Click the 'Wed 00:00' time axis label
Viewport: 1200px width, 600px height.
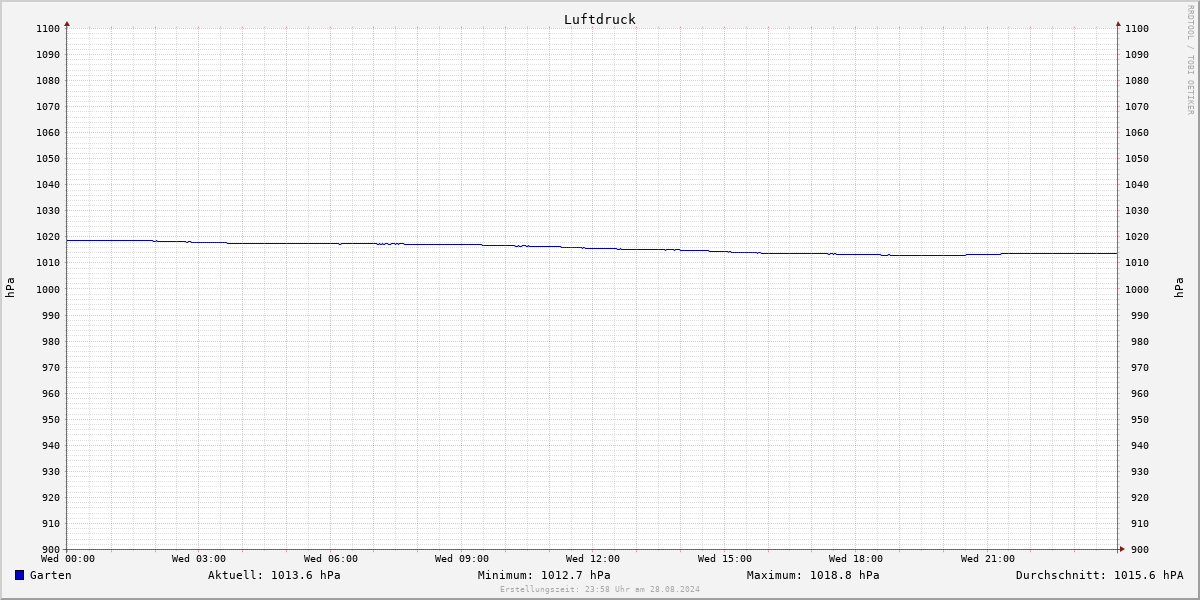point(68,559)
